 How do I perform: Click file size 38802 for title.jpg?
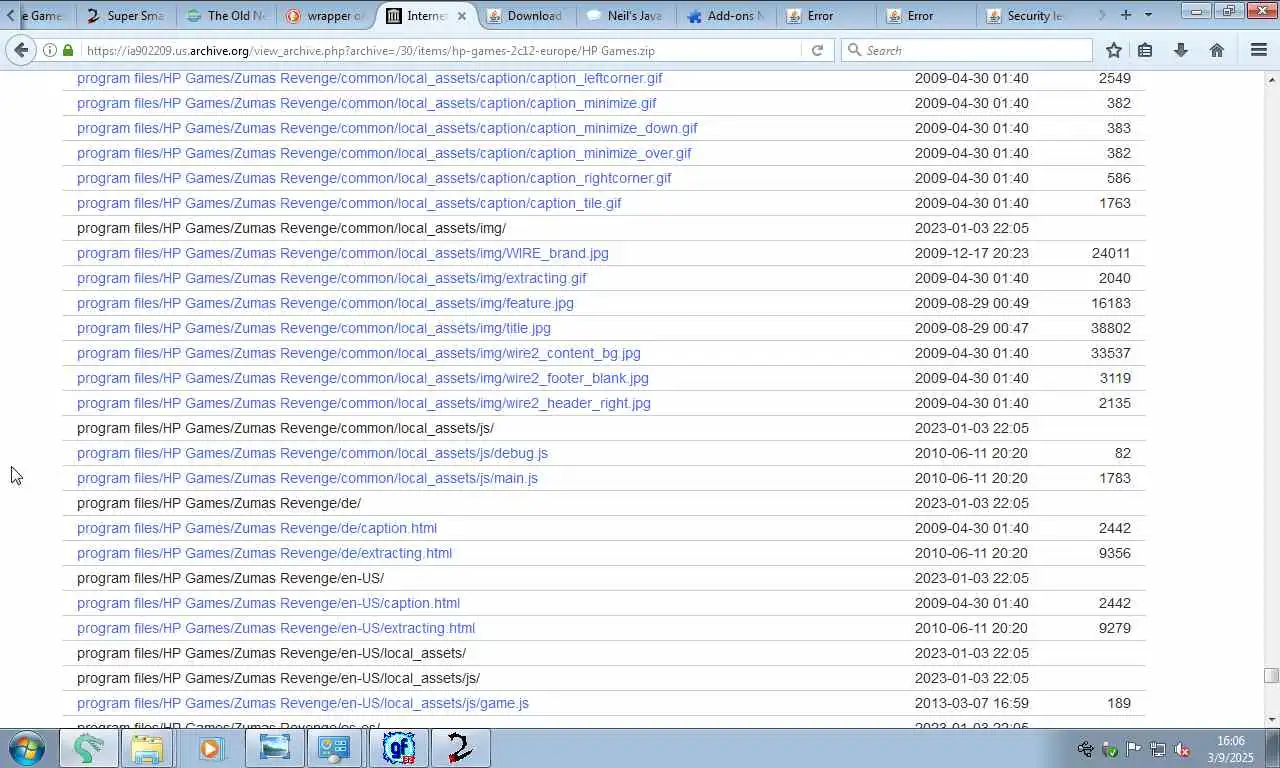pos(1111,328)
